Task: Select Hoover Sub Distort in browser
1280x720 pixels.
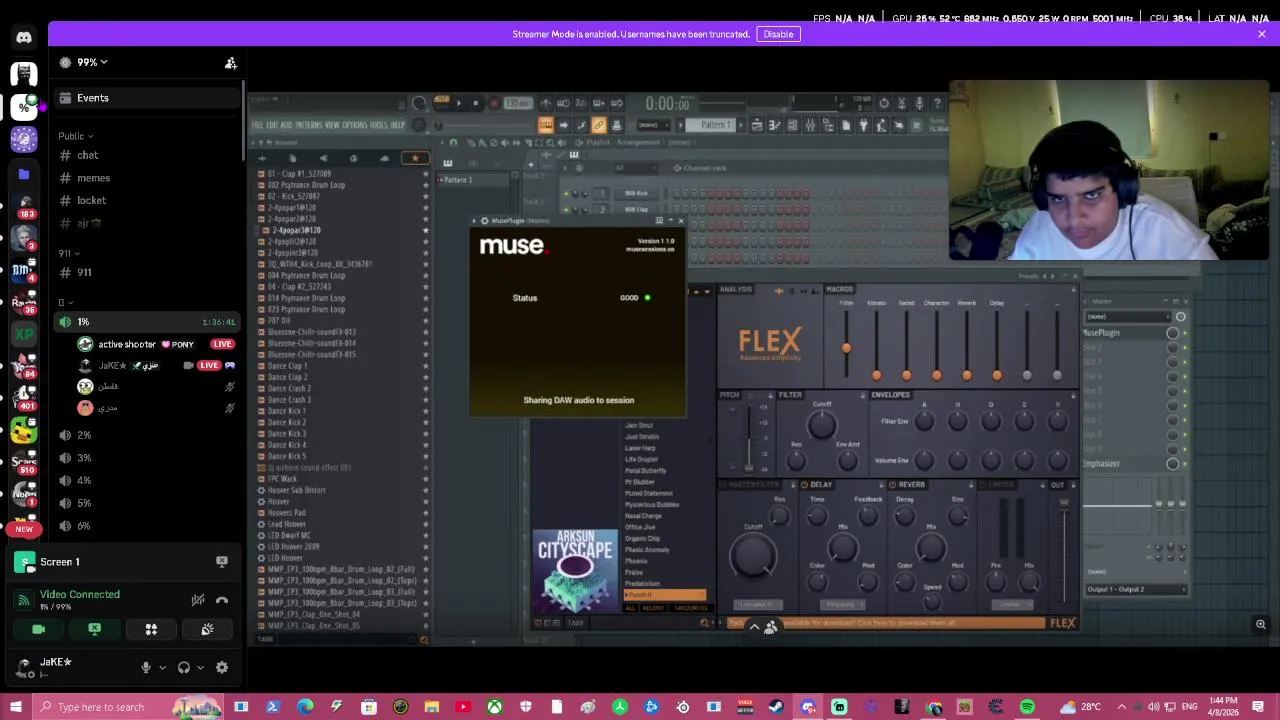Action: click(297, 490)
